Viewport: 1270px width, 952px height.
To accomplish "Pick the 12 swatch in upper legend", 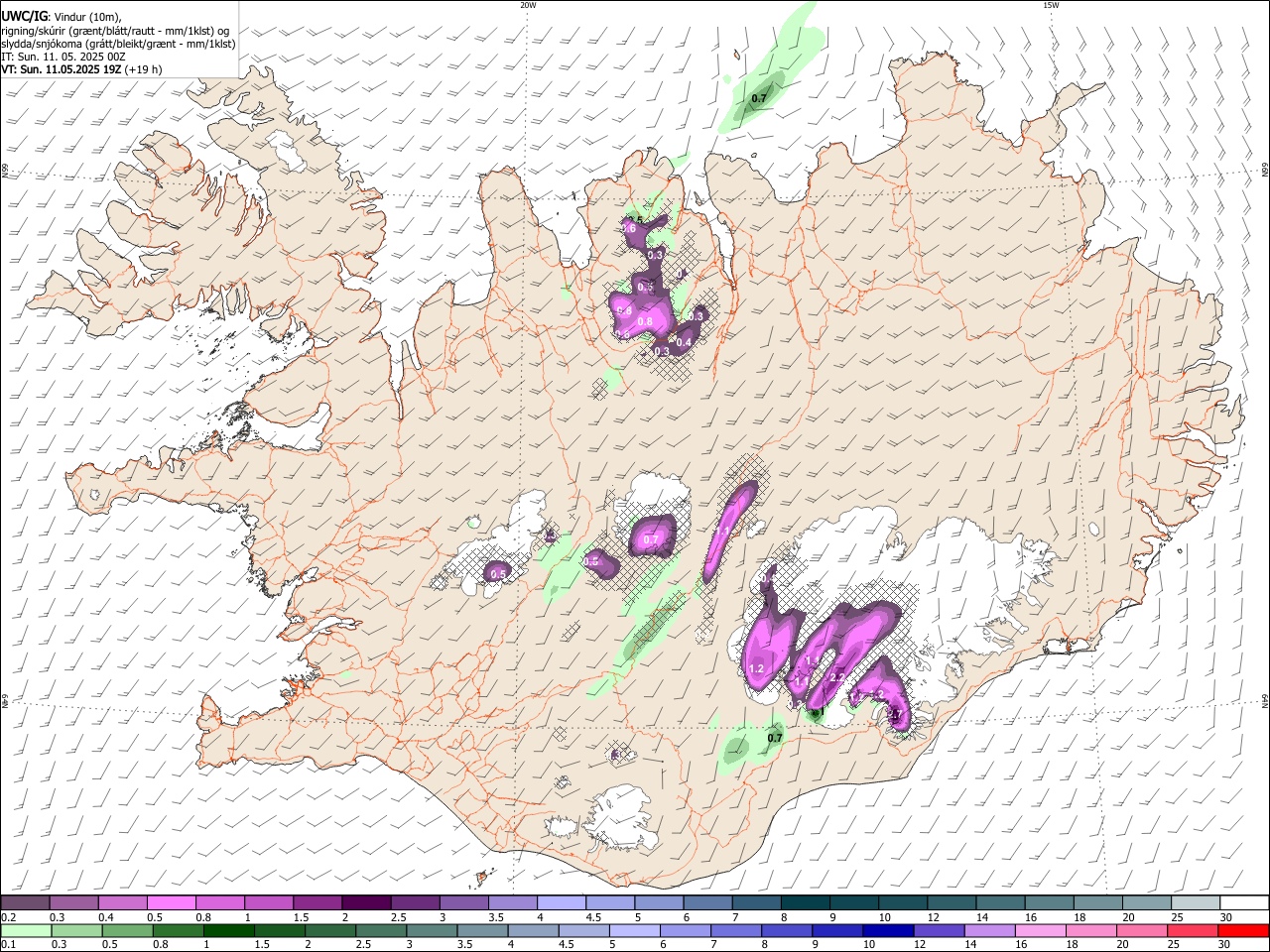I will pos(951,903).
